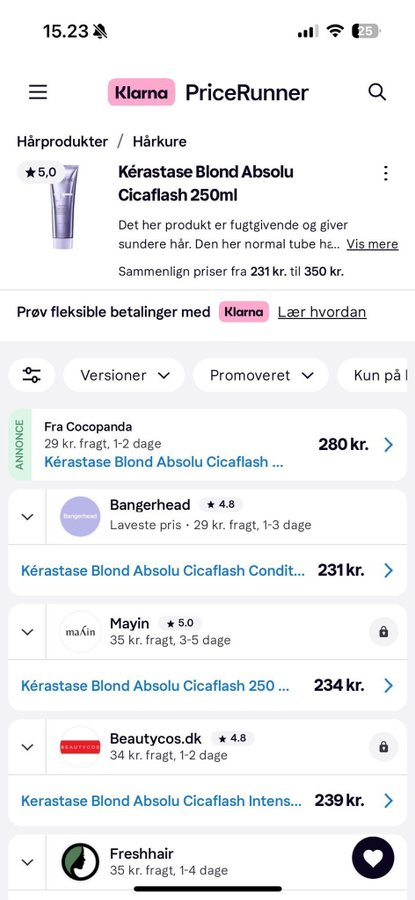The height and width of the screenshot is (900, 415).
Task: Tap the lock icon next to Mayin
Action: [x=383, y=632]
